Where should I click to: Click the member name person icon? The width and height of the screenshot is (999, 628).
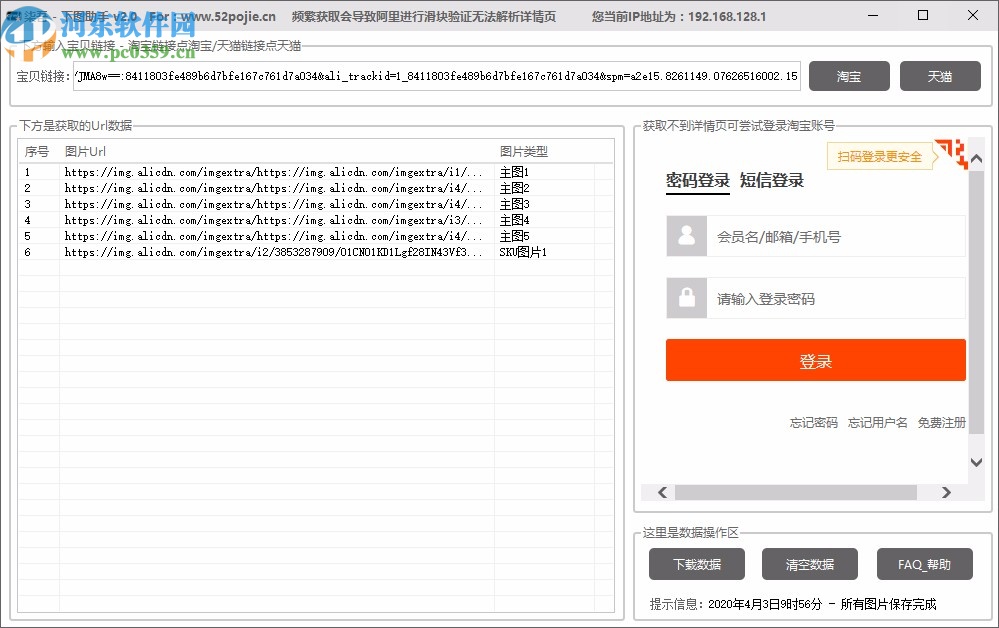(684, 236)
